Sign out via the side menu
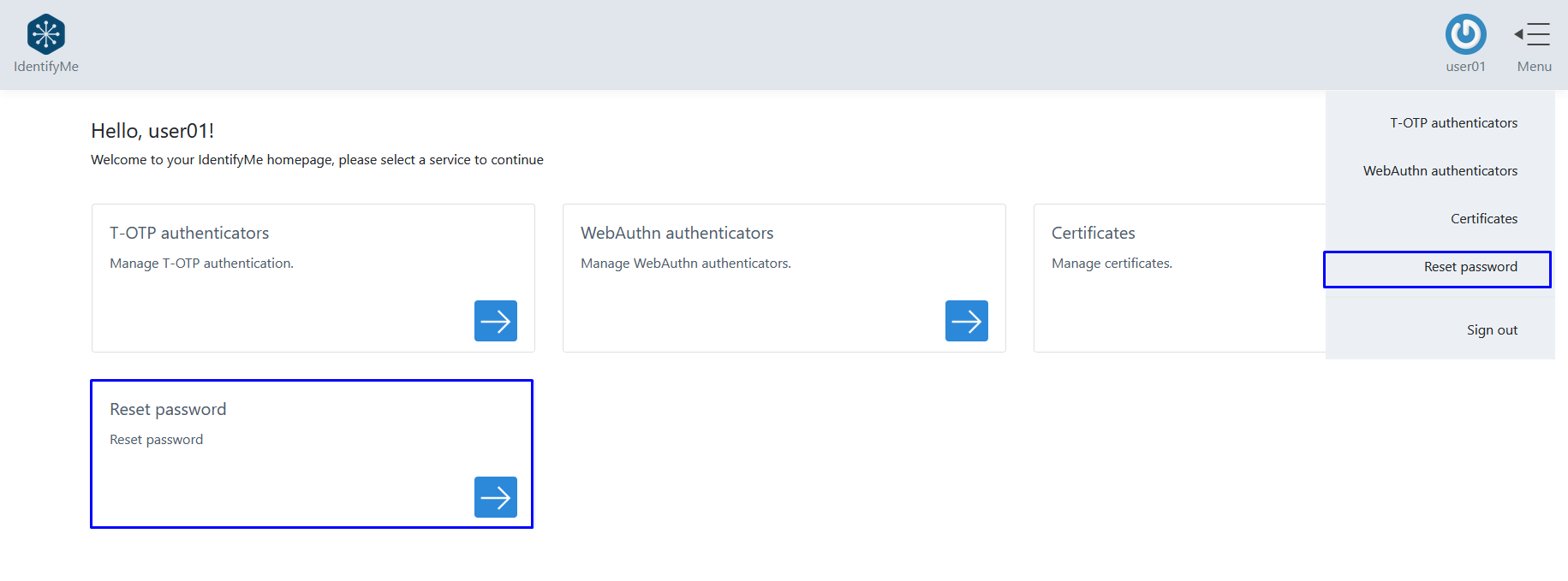The image size is (1568, 581). [1491, 330]
